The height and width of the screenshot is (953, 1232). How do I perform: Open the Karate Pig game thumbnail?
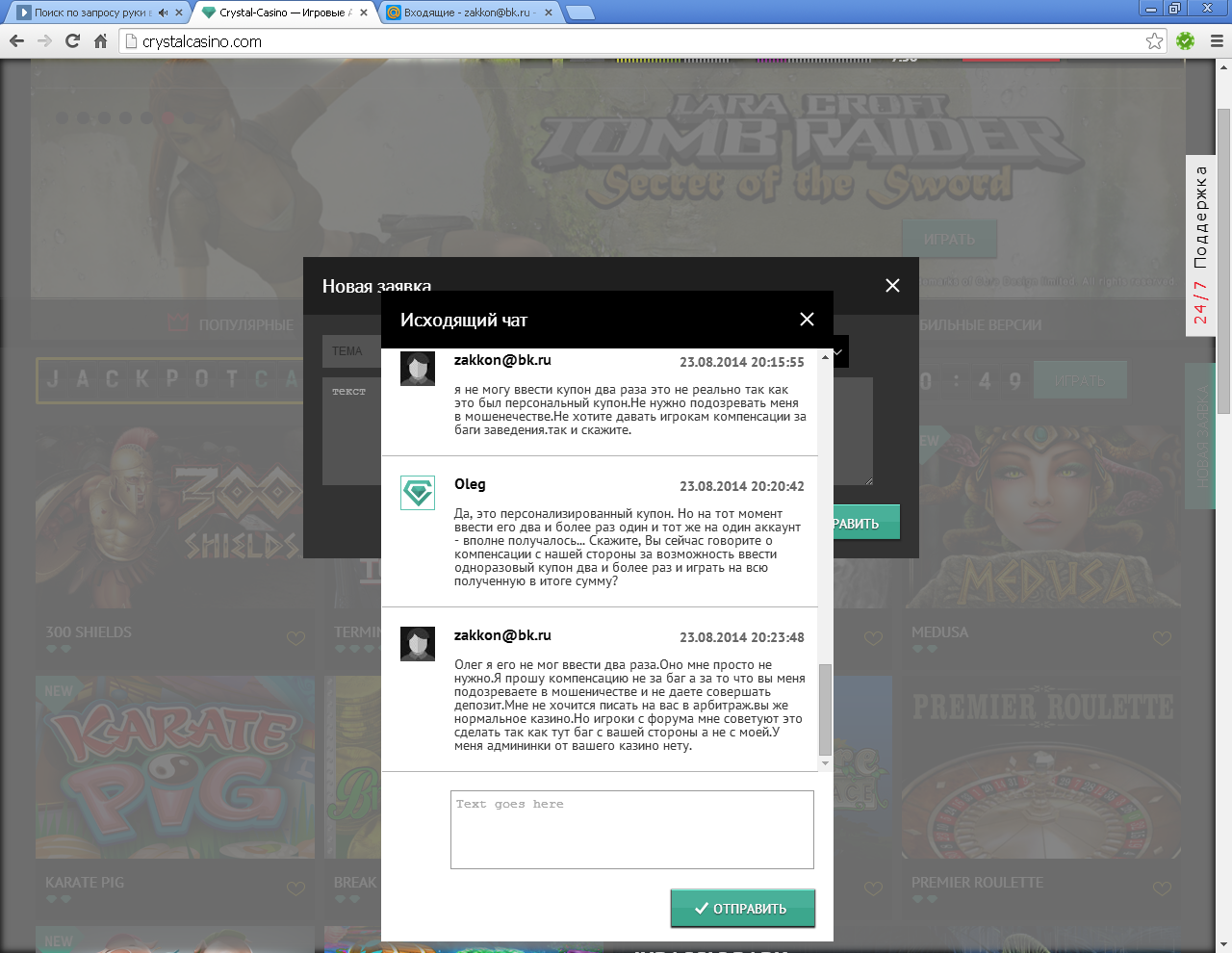click(x=175, y=767)
